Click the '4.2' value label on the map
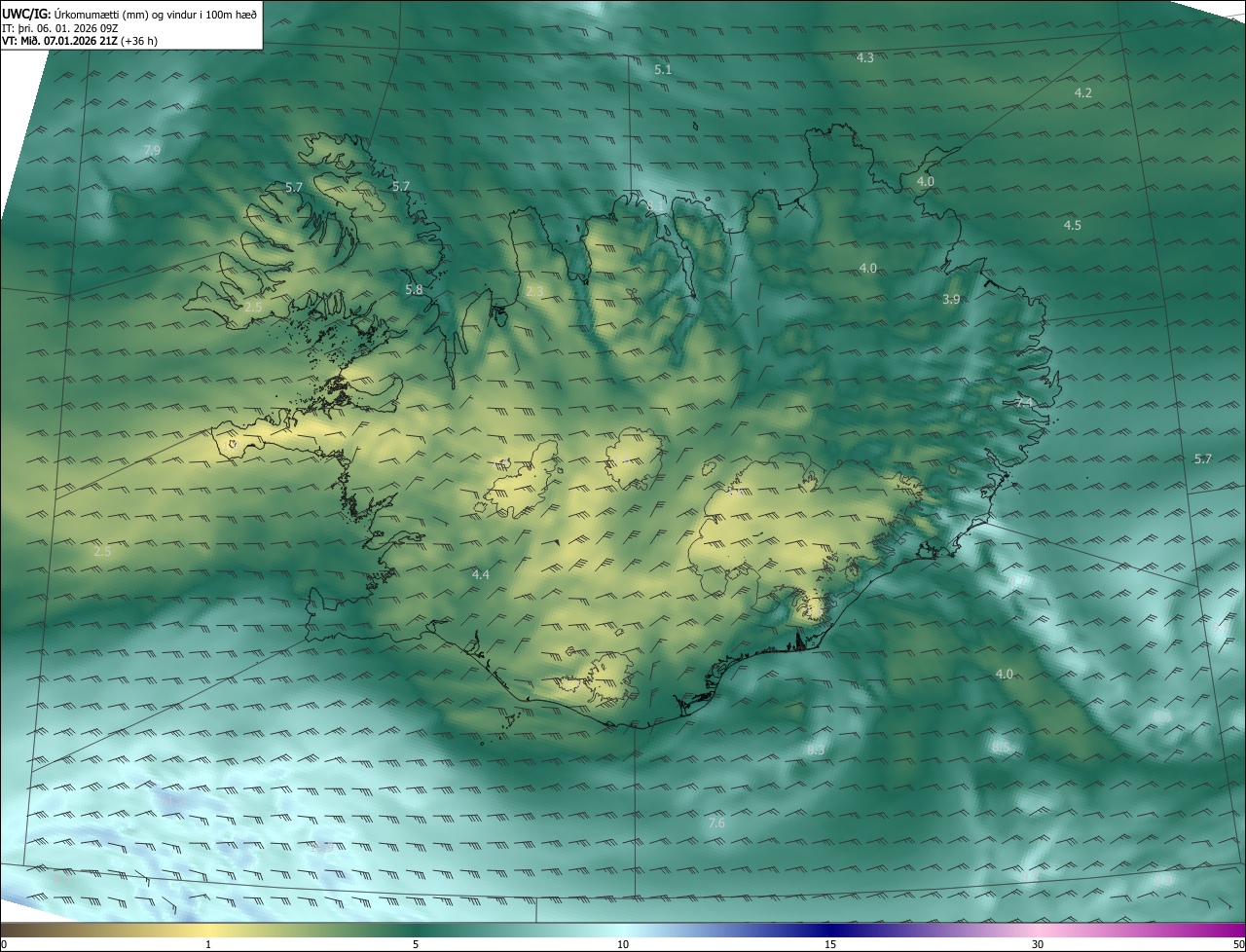This screenshot has height=952, width=1246. coord(1082,93)
